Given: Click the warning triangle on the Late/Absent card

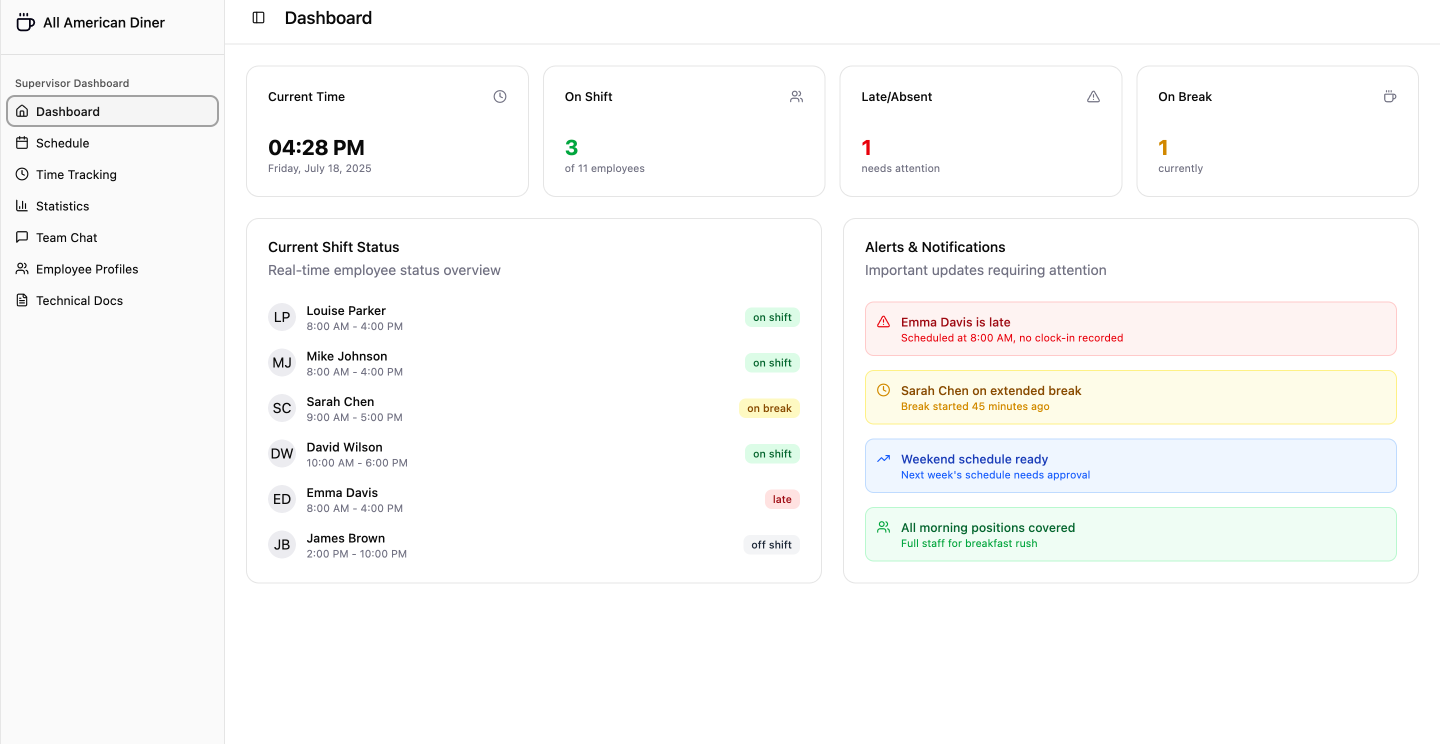Looking at the screenshot, I should tap(1093, 96).
